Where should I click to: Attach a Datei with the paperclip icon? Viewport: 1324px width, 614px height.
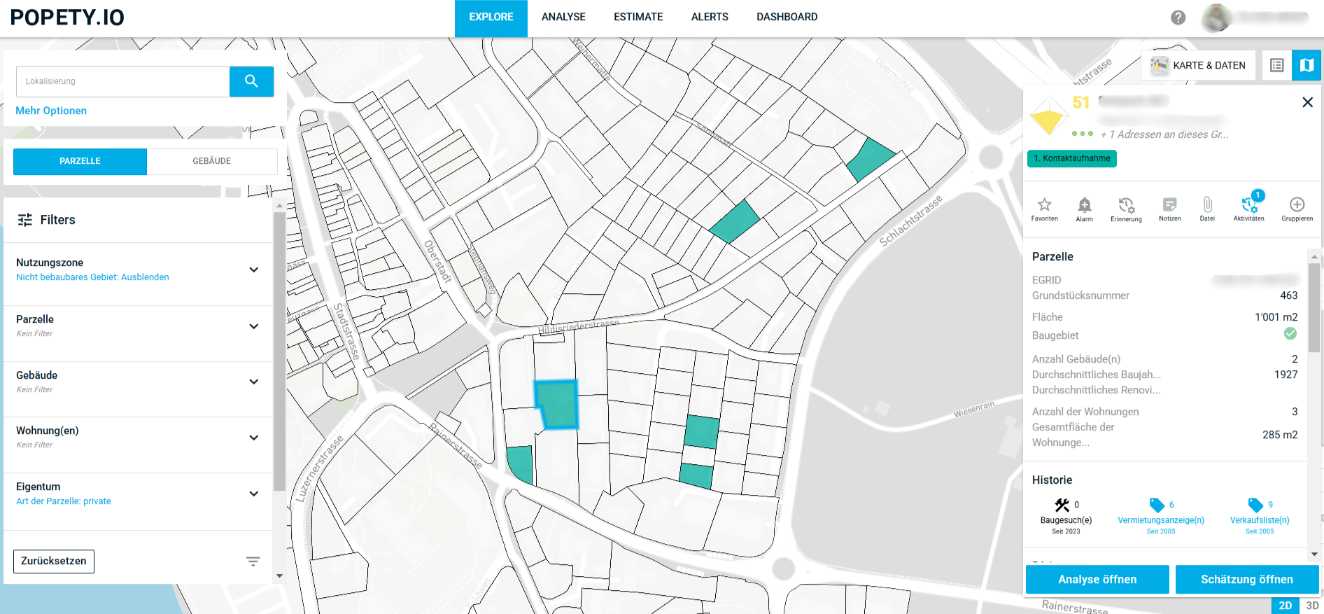pos(1207,204)
